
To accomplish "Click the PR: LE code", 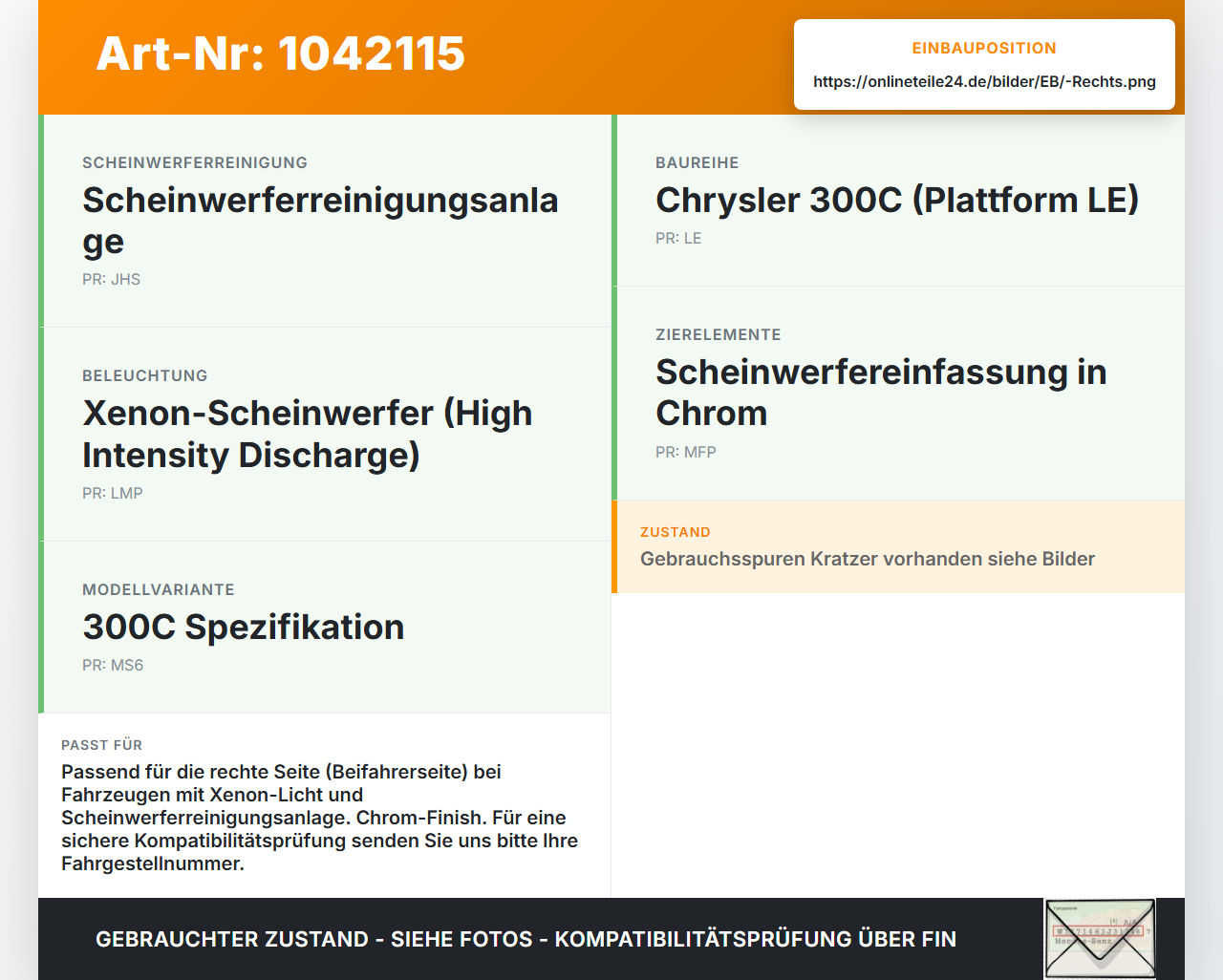I will click(678, 239).
